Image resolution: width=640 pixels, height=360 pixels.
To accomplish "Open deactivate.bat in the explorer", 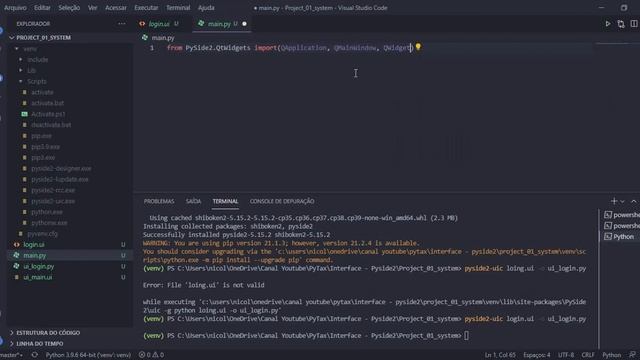I will click(51, 125).
